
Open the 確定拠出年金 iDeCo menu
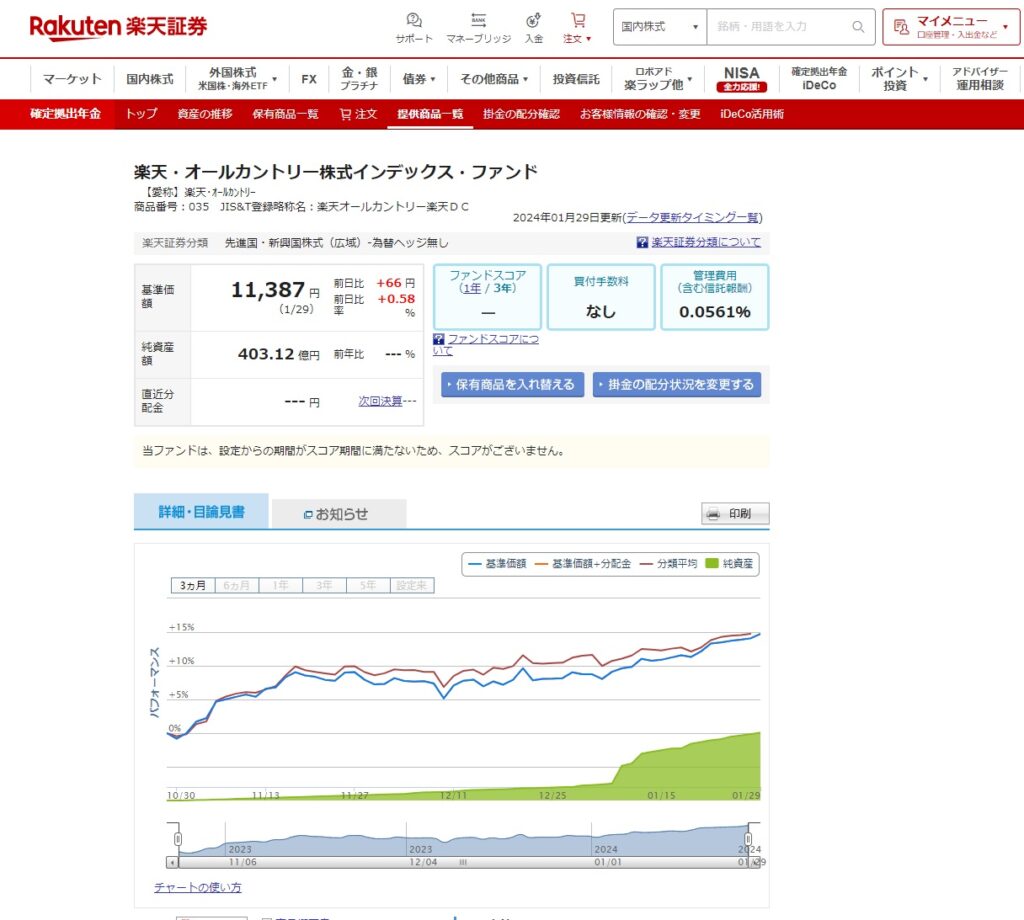[819, 79]
